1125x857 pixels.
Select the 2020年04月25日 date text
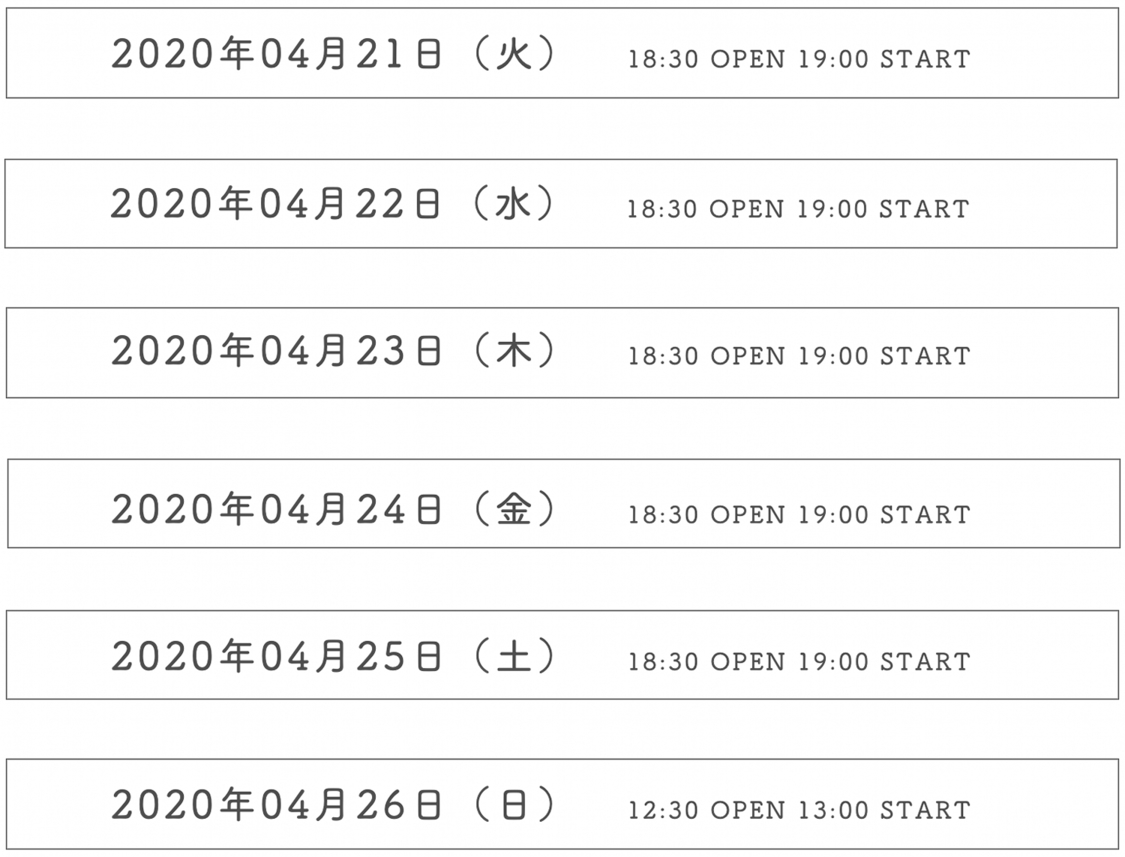click(276, 657)
